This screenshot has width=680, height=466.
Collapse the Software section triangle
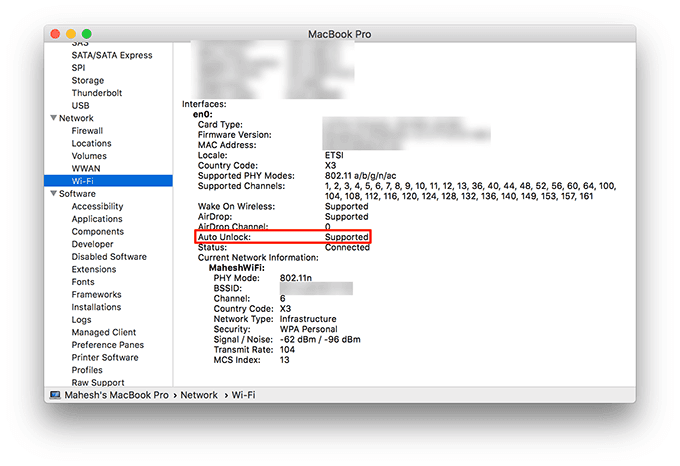pyautogui.click(x=54, y=193)
